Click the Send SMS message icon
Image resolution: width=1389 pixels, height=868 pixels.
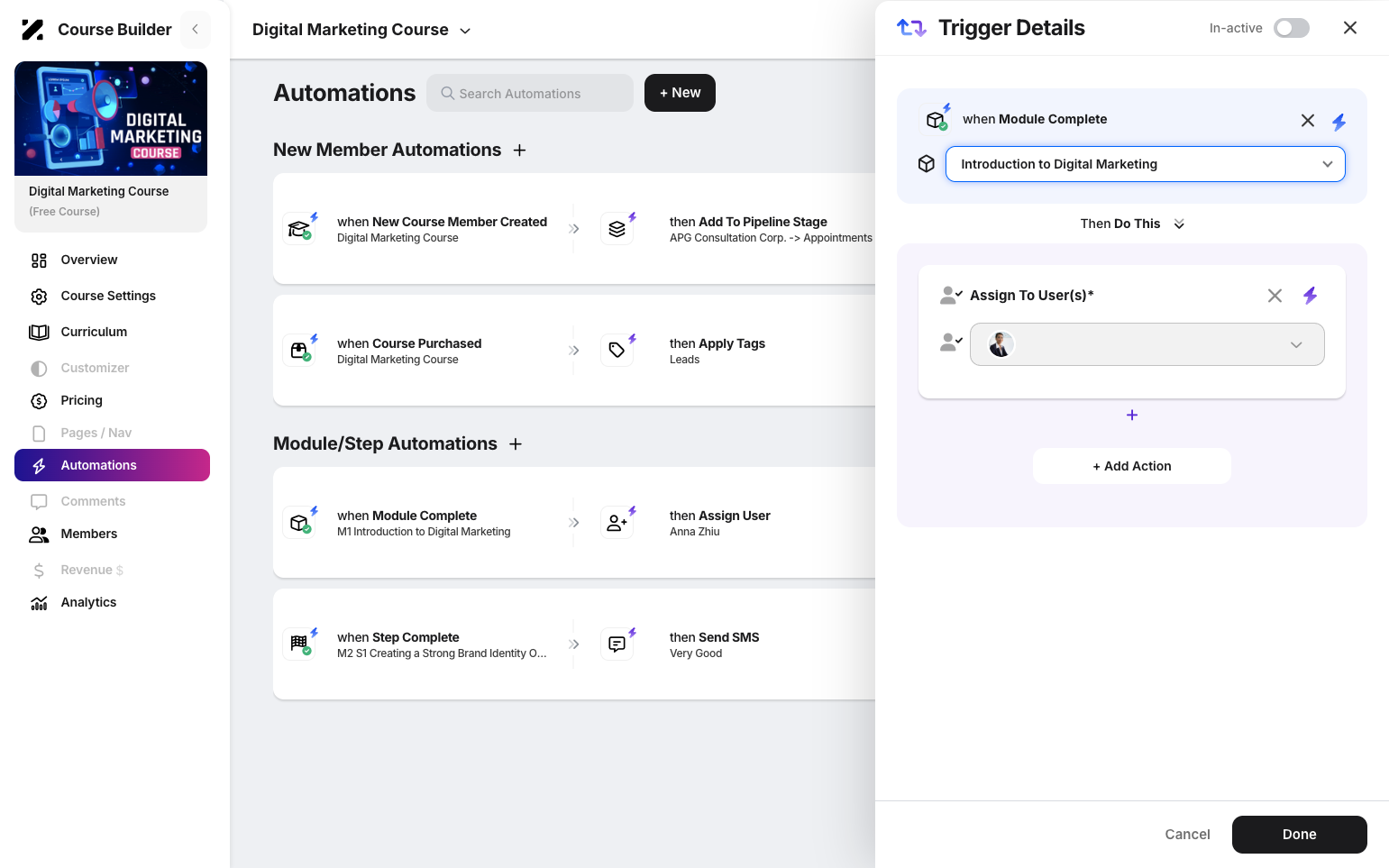[617, 644]
